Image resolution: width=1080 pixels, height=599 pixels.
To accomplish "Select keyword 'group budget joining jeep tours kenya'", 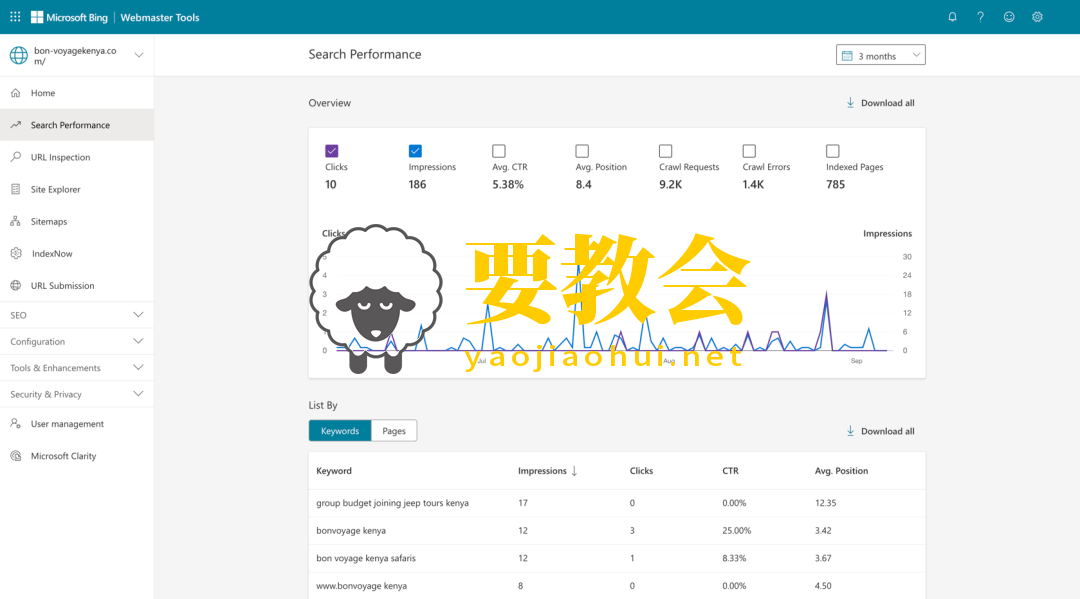I will [x=393, y=503].
